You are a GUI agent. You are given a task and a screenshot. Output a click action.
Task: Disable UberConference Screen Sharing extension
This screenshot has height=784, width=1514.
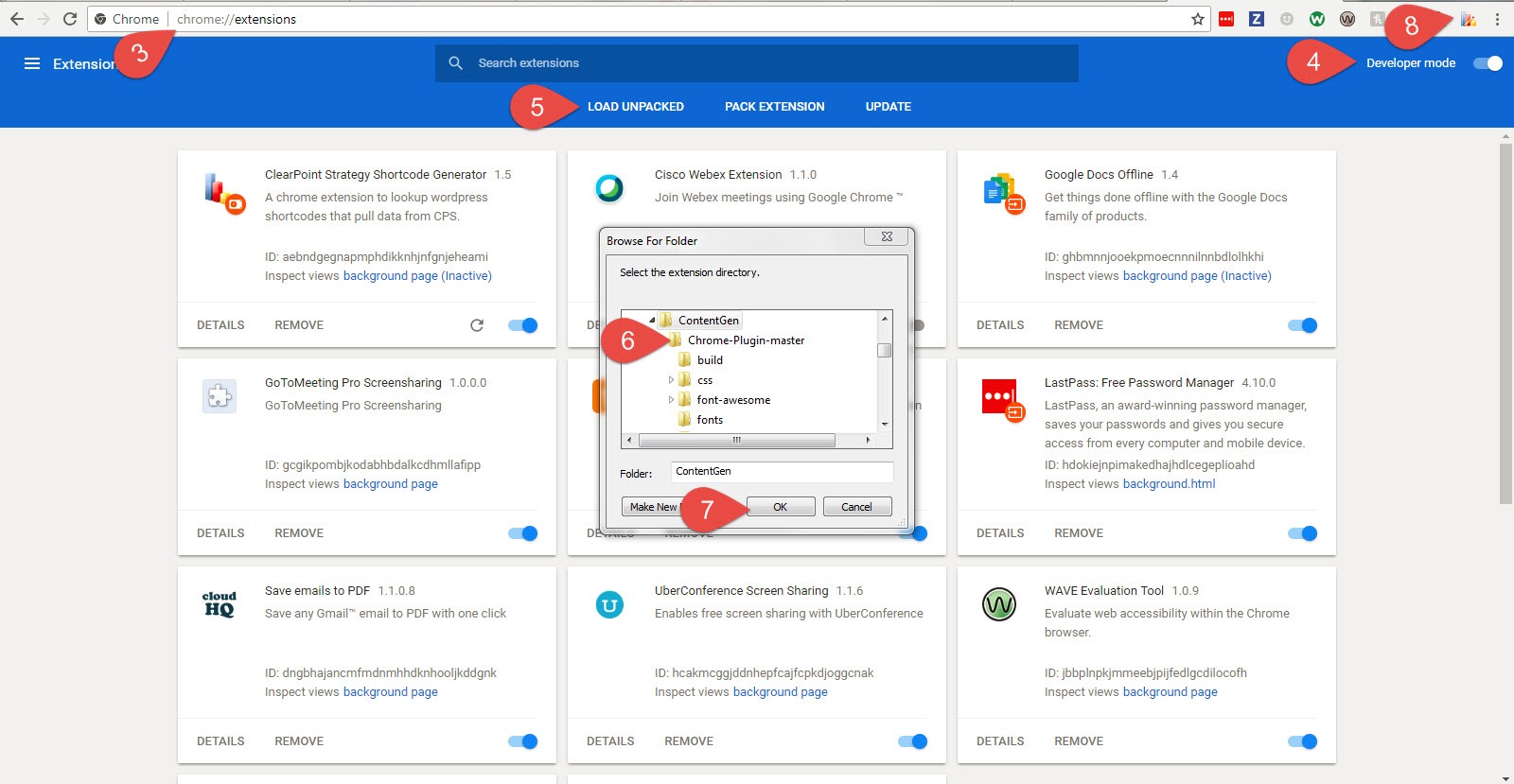913,741
